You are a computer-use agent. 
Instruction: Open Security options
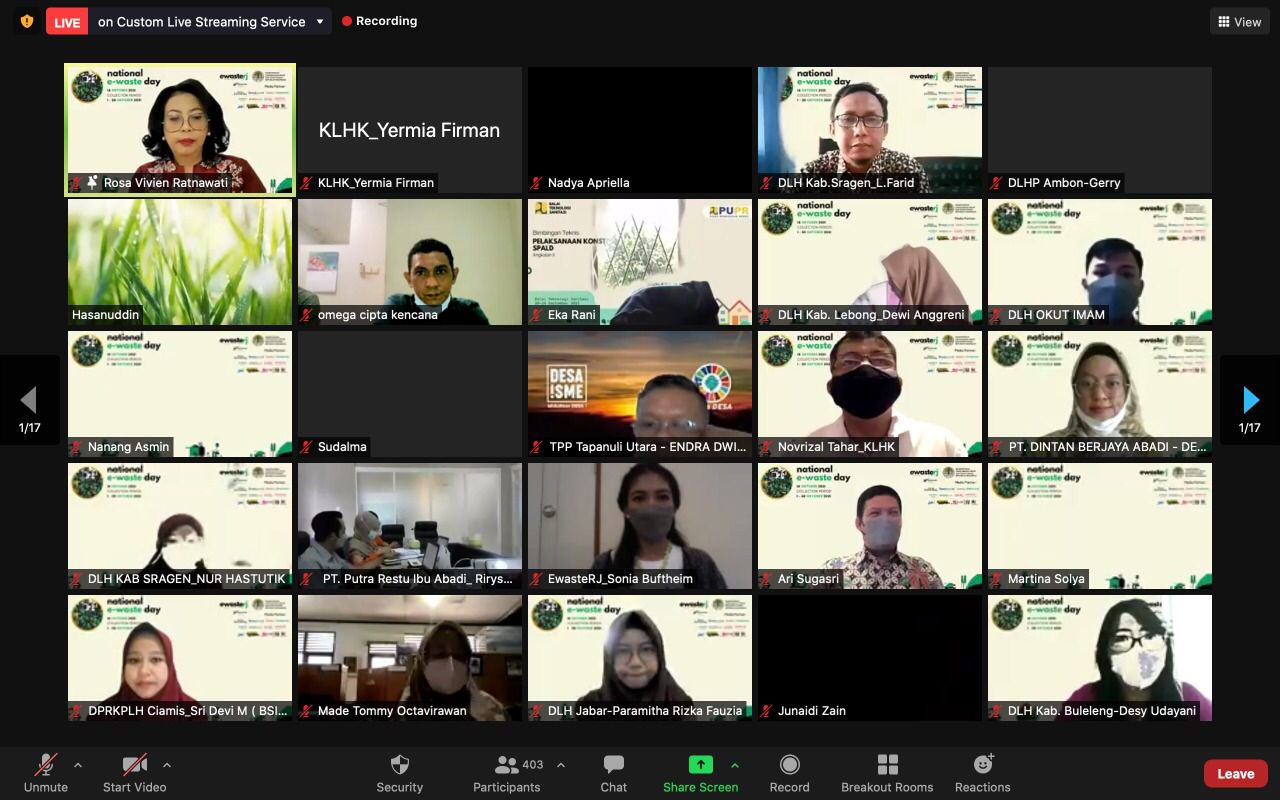coord(399,772)
